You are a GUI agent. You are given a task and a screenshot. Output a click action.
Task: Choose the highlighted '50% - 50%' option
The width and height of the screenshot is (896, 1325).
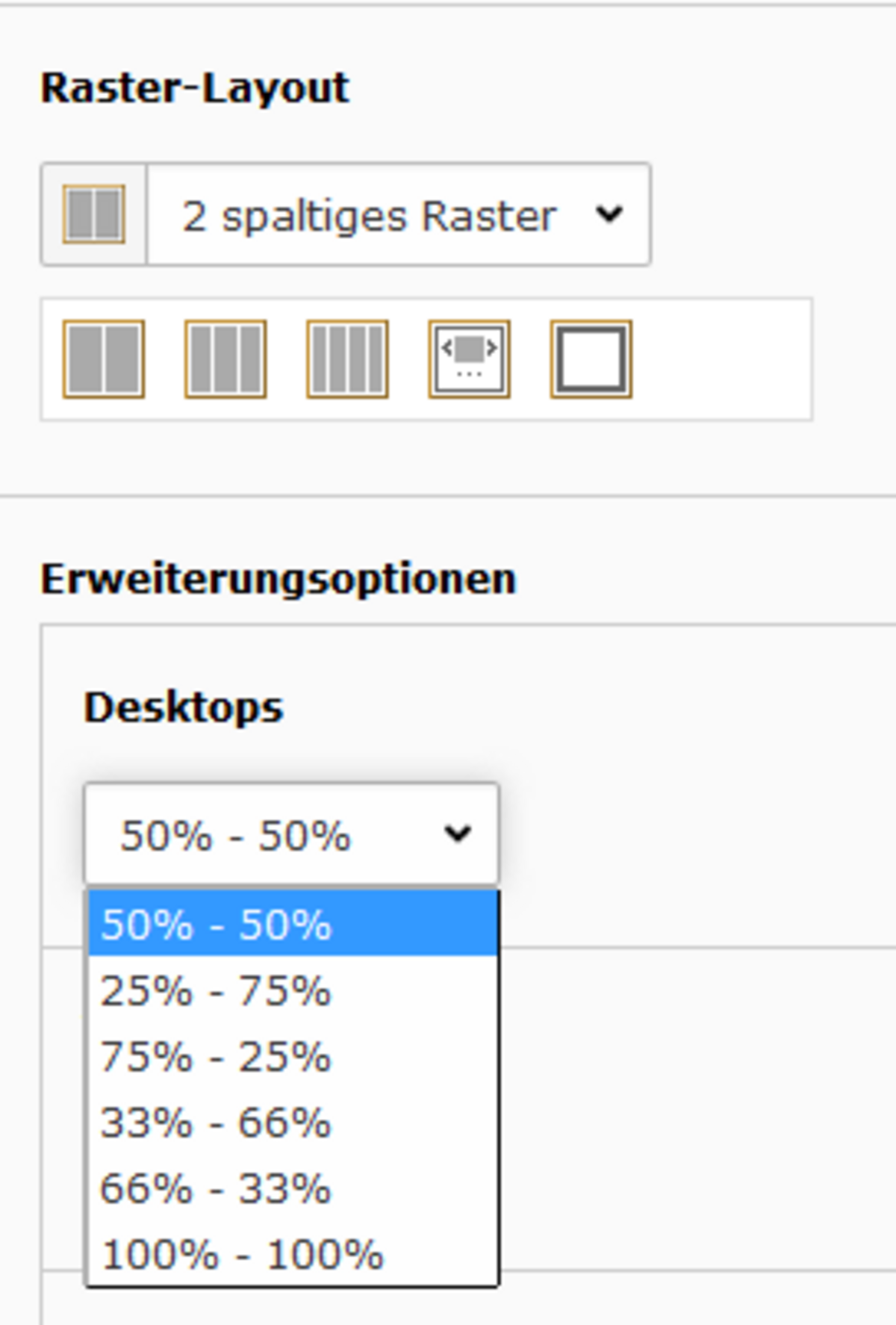click(x=293, y=925)
